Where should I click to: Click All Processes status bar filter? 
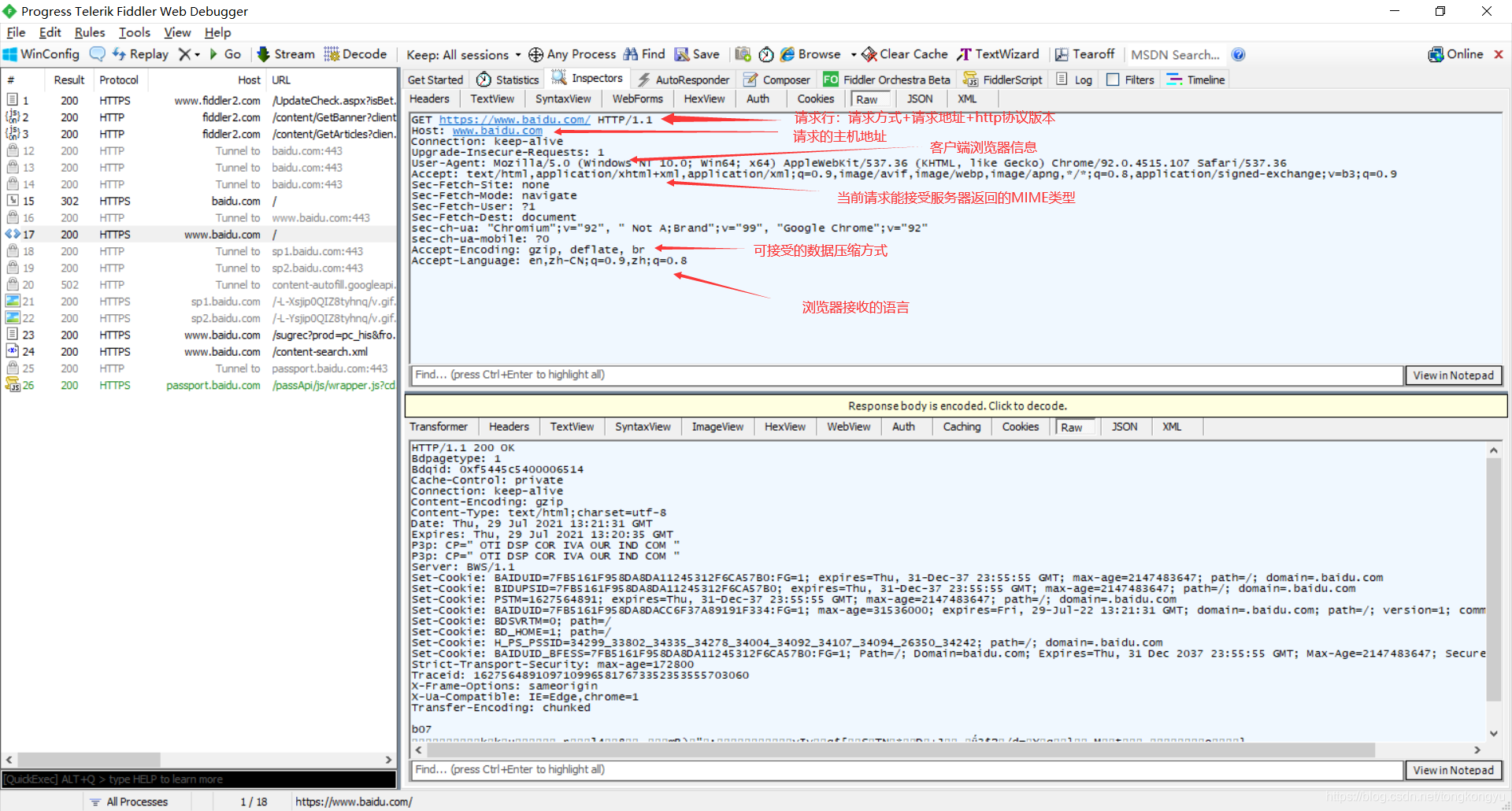coord(129,802)
